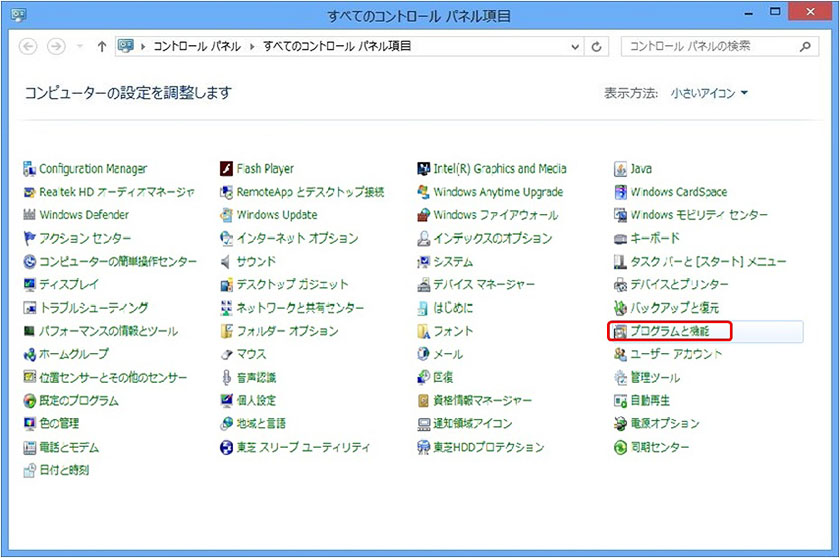Expand the address bar history dropdown

coord(575,47)
